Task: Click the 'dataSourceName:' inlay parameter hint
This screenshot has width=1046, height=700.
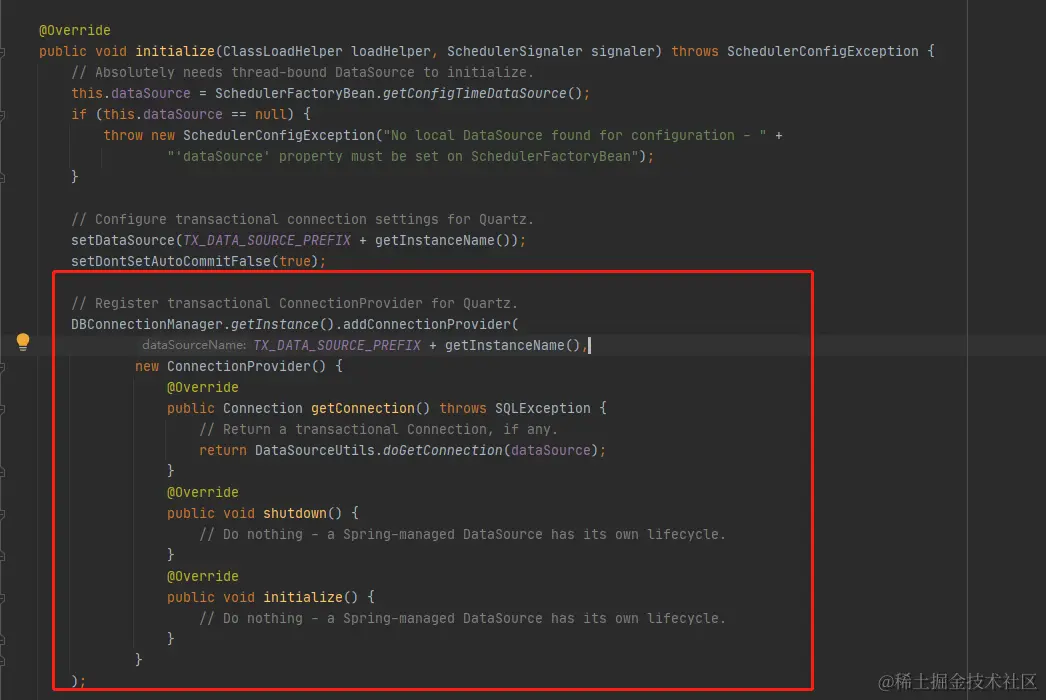Action: click(x=193, y=345)
